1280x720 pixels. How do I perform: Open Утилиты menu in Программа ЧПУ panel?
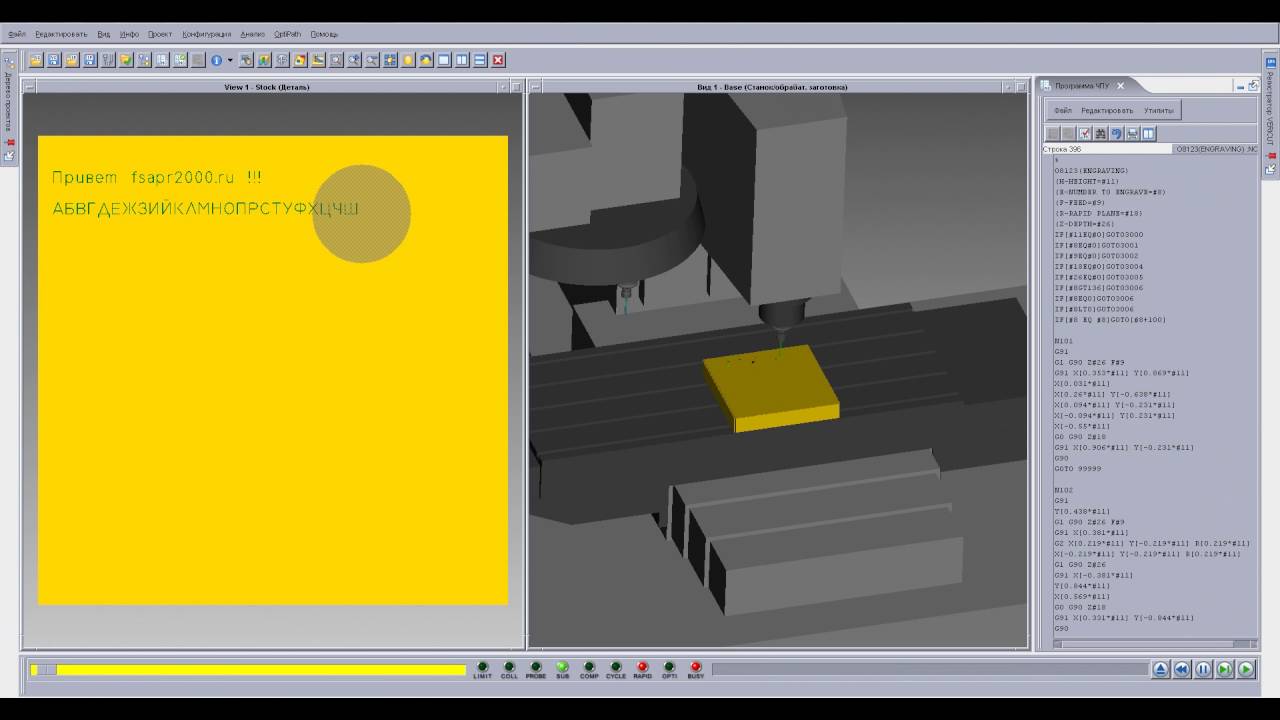coord(1159,110)
